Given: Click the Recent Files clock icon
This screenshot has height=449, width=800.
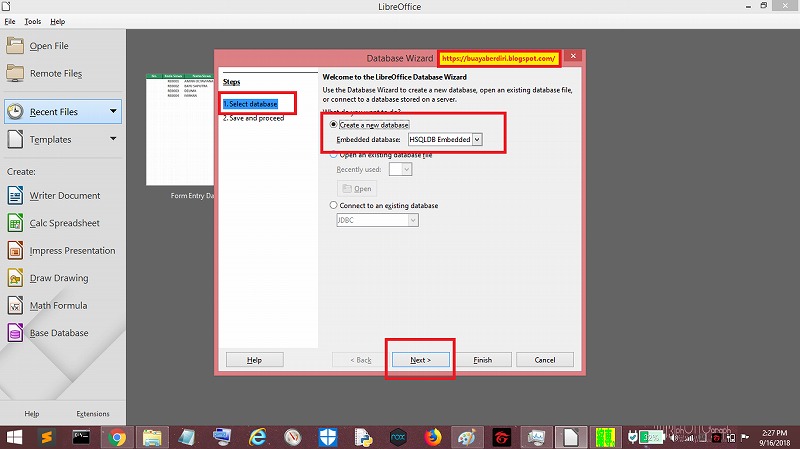Looking at the screenshot, I should click(15, 111).
